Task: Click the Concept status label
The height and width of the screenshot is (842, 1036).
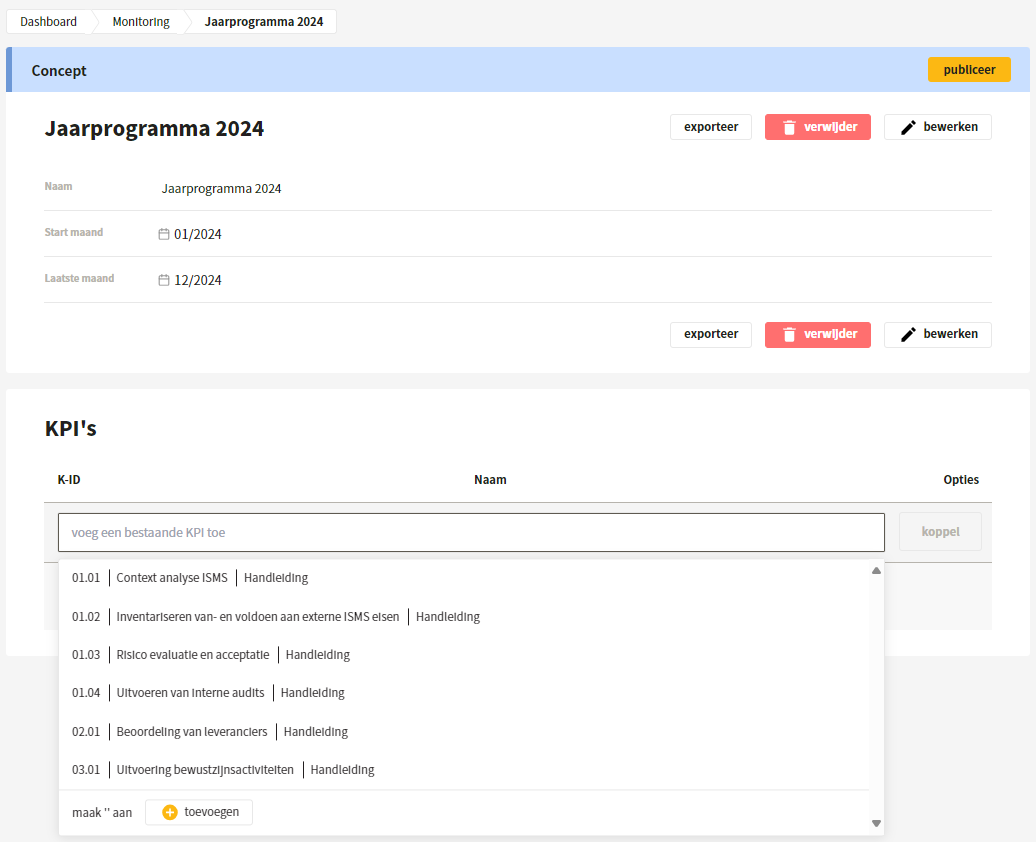Action: click(x=59, y=71)
